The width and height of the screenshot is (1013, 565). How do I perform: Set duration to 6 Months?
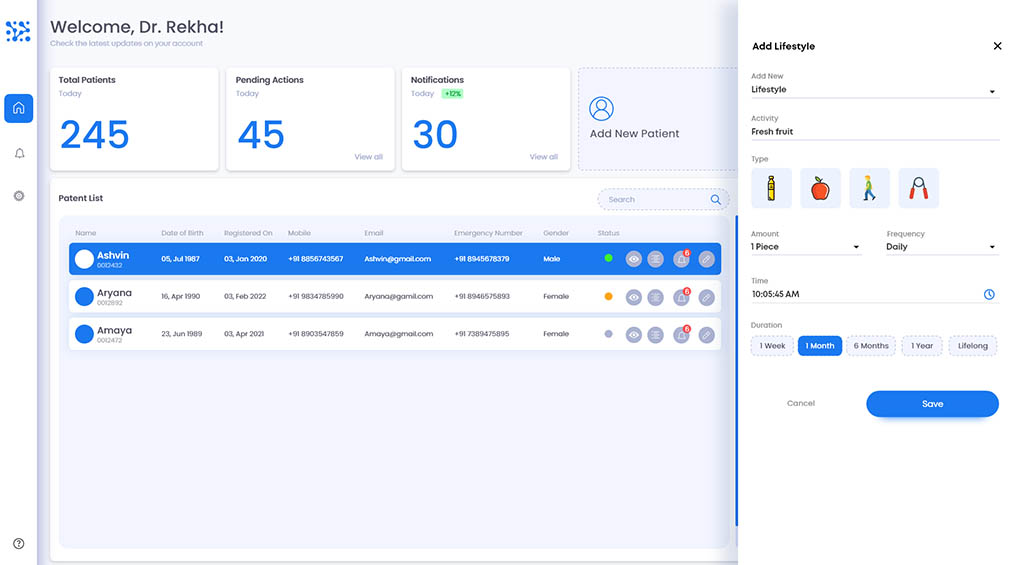click(870, 346)
